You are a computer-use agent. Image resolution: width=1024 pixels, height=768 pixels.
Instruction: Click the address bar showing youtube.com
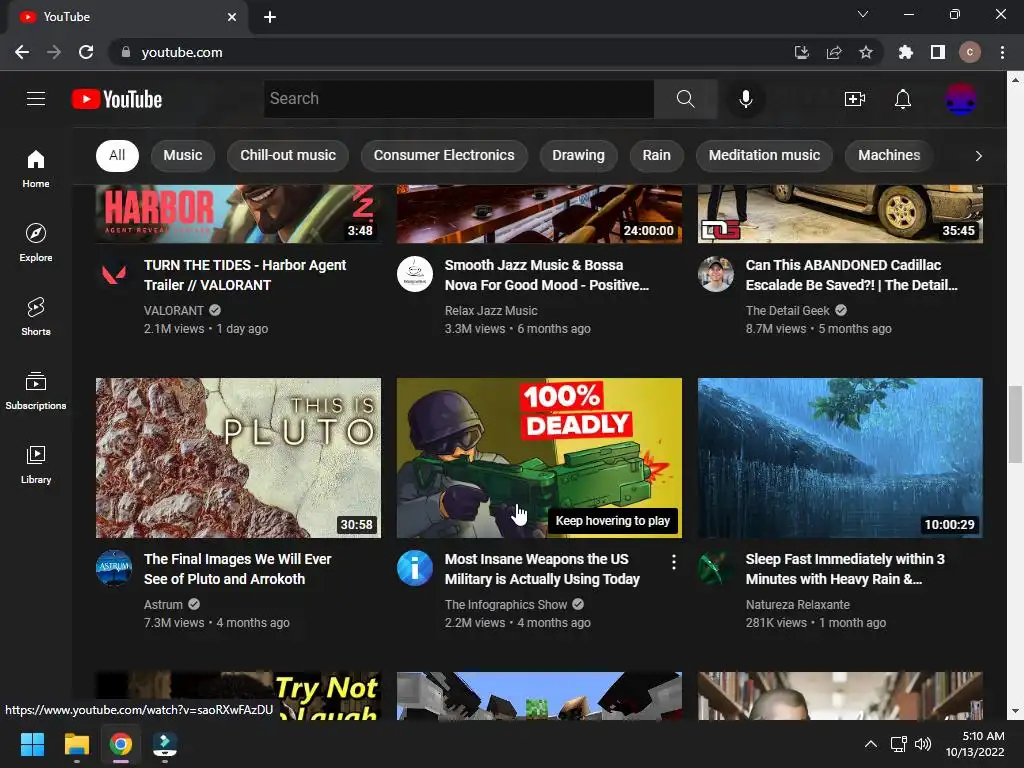pos(451,52)
